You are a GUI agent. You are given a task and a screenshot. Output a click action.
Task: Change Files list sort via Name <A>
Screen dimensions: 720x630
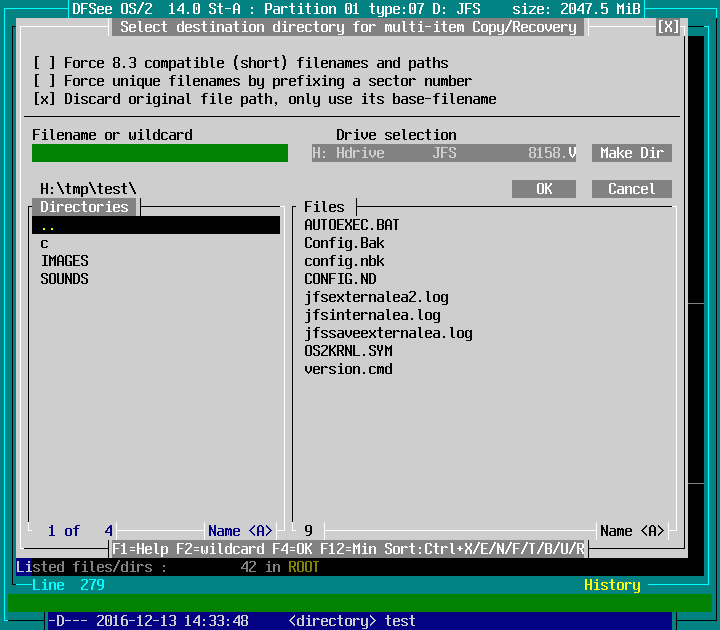pyautogui.click(x=631, y=531)
